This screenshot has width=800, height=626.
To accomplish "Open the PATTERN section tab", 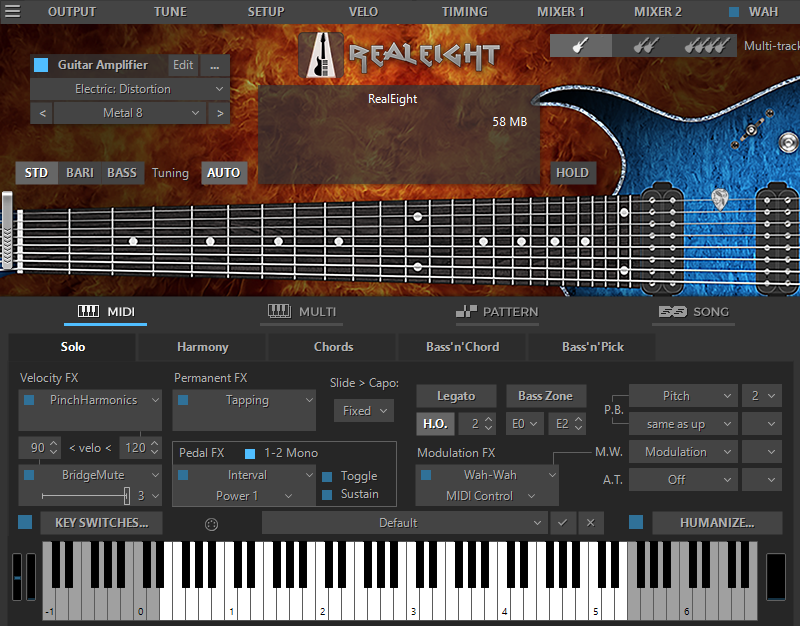I will click(497, 311).
